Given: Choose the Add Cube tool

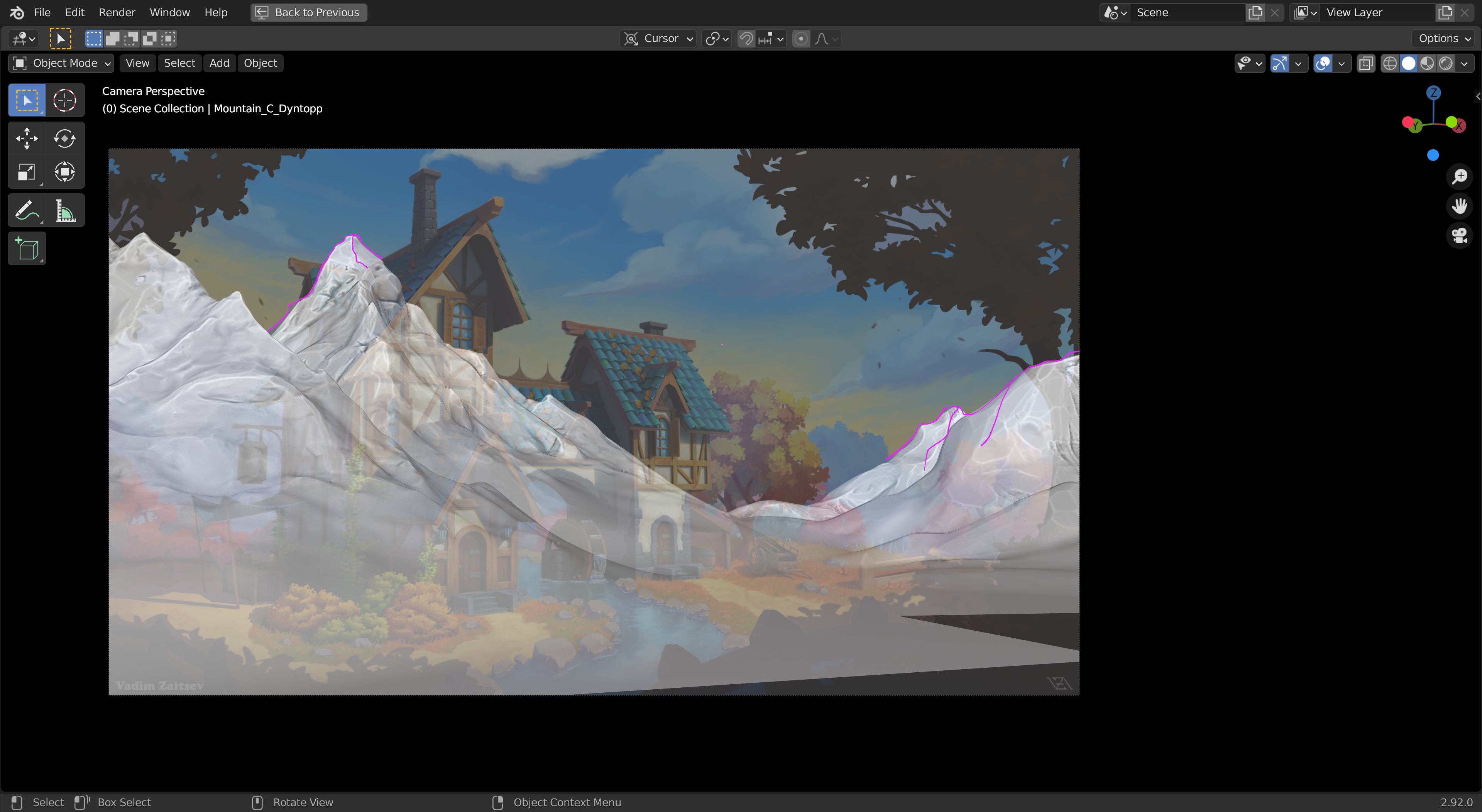Looking at the screenshot, I should (x=27, y=249).
